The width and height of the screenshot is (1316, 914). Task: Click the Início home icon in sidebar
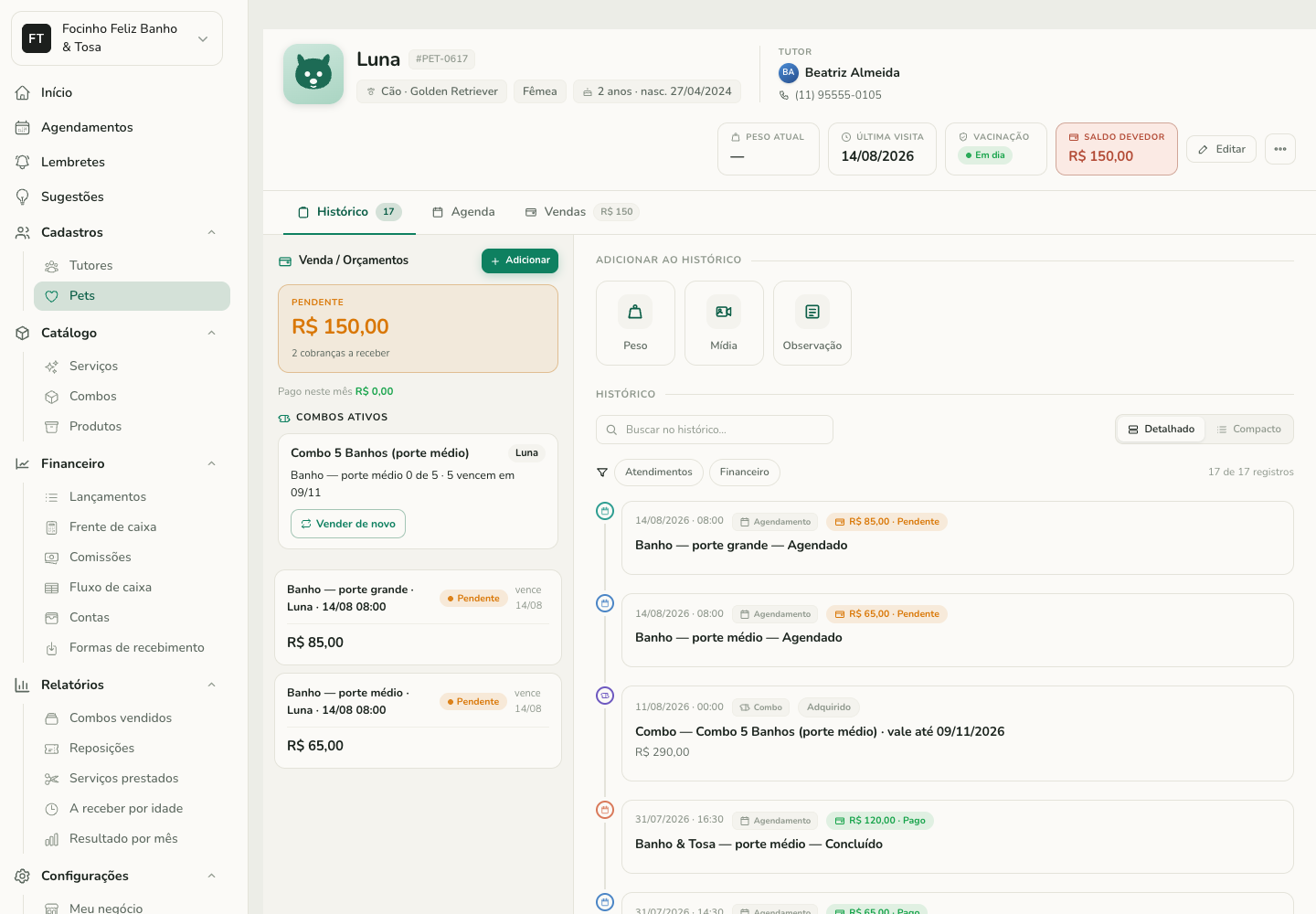pyautogui.click(x=23, y=92)
